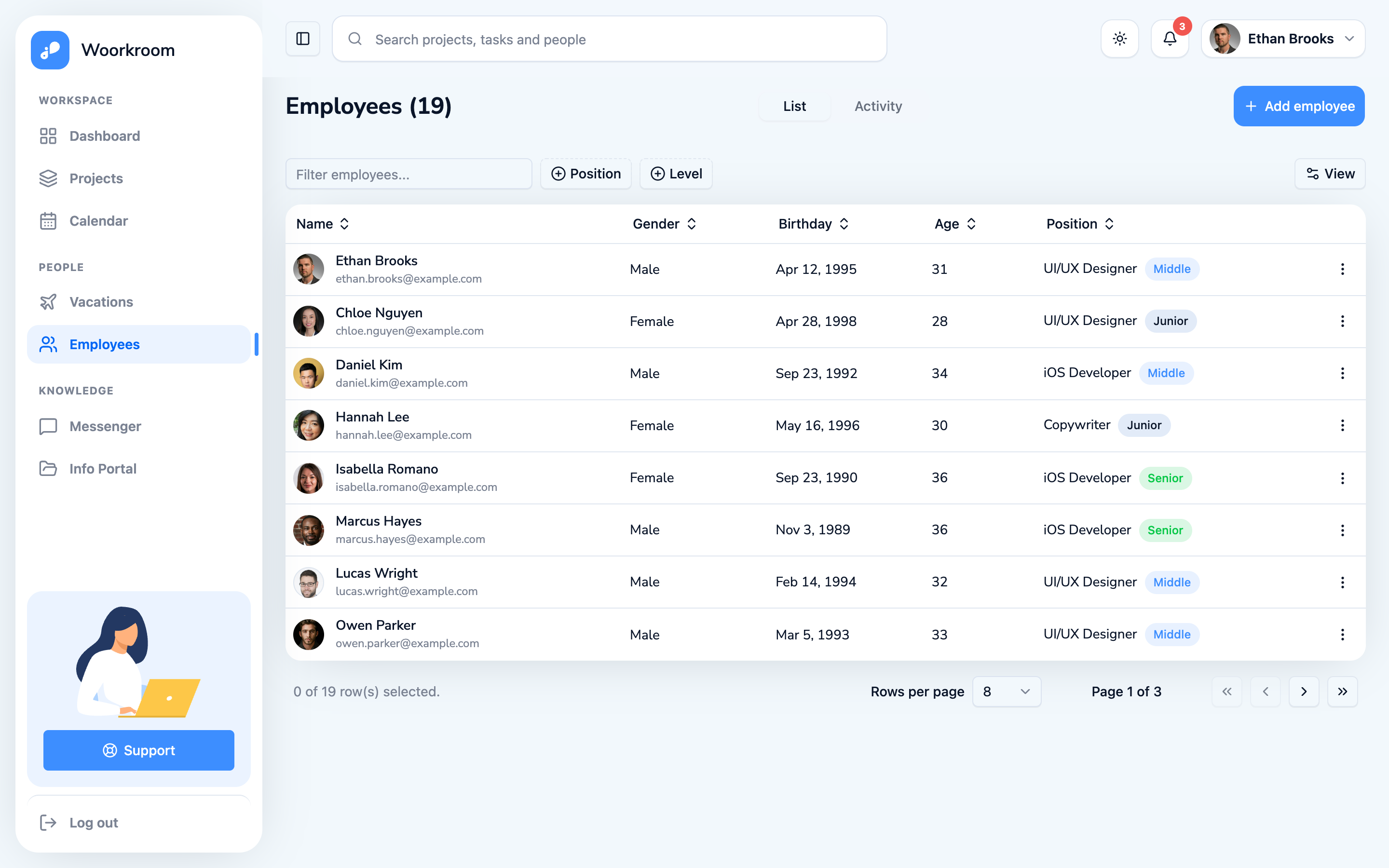Open Calendar in sidebar

click(x=138, y=221)
